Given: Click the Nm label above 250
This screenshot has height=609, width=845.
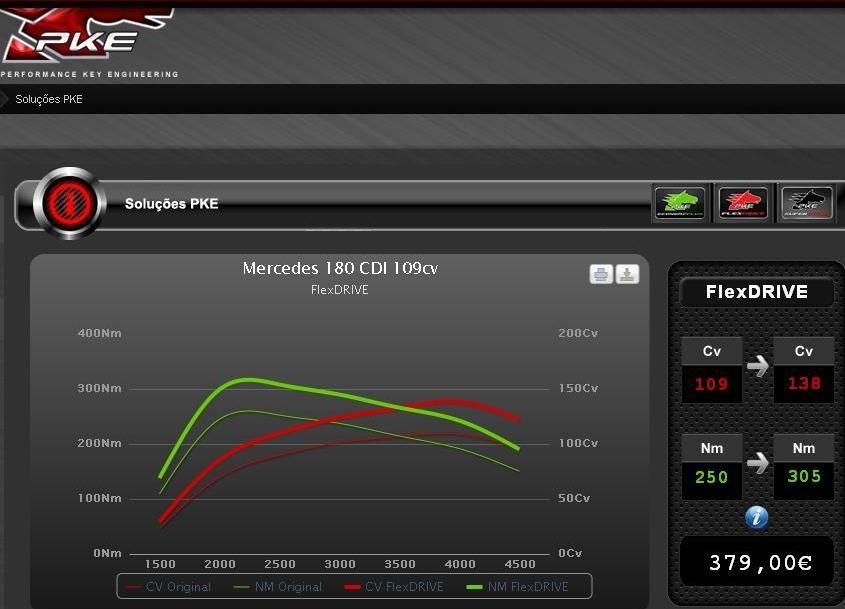Looking at the screenshot, I should tap(712, 448).
